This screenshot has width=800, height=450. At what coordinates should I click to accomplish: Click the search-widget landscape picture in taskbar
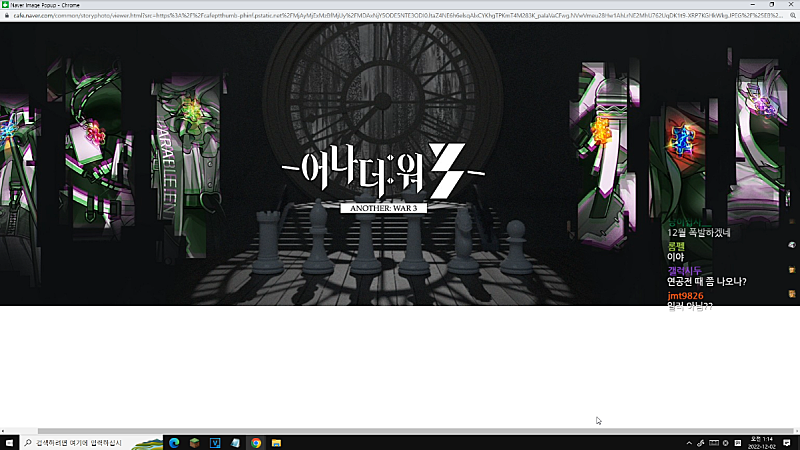[147, 443]
